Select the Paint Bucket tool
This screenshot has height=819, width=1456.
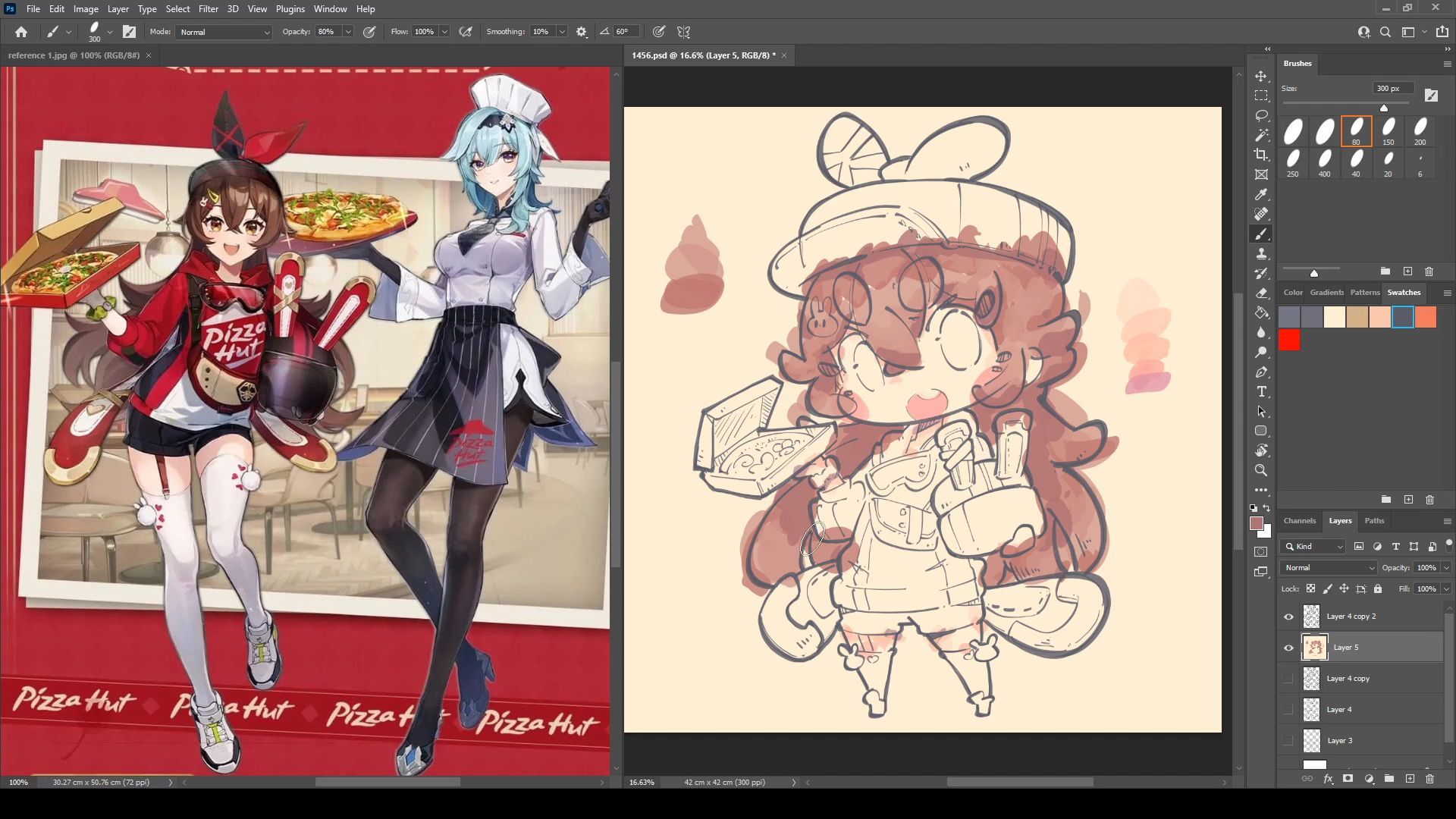tap(1261, 313)
